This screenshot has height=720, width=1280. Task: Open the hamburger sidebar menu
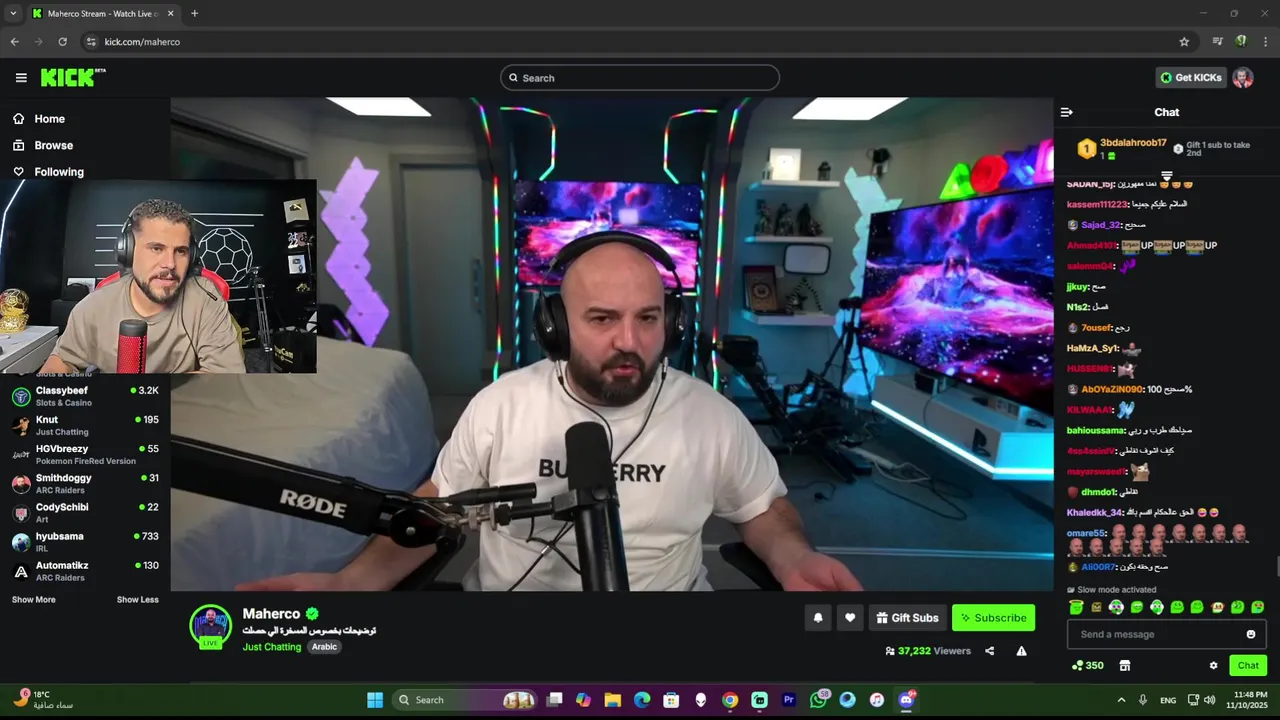21,78
